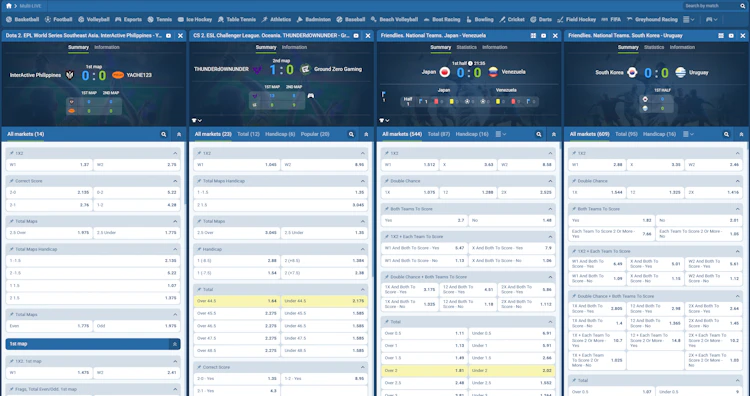The width and height of the screenshot is (750, 396).
Task: Open video stream for South Korea - Uruguay
Action: pos(731,36)
